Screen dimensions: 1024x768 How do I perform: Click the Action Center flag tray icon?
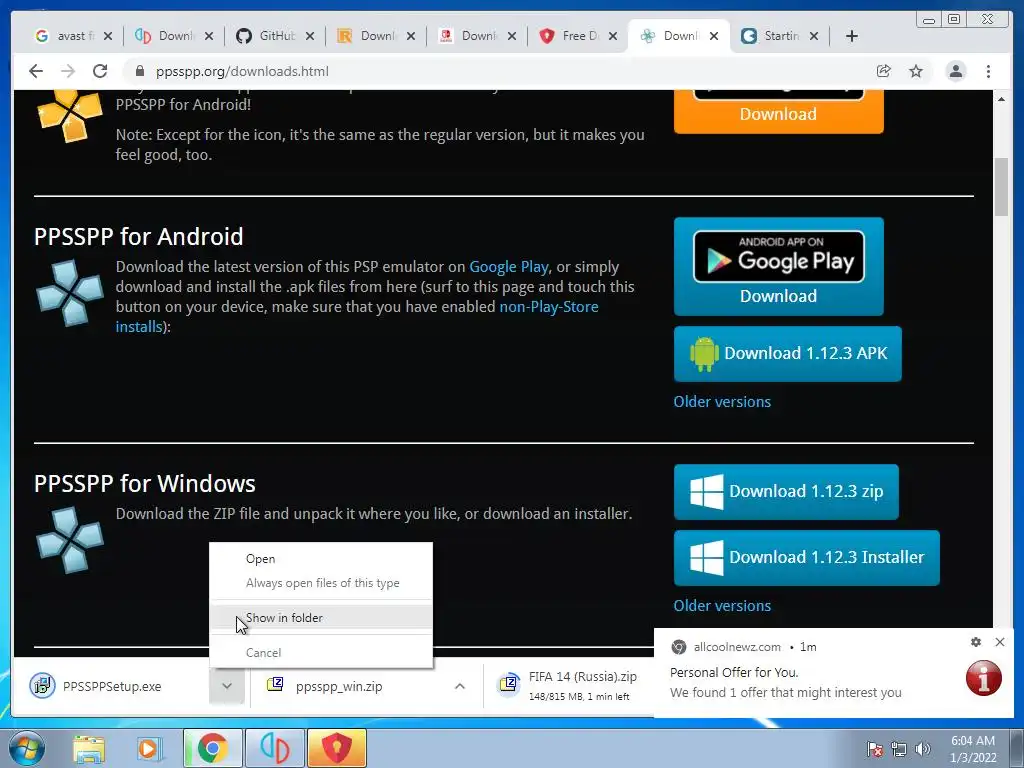point(875,749)
